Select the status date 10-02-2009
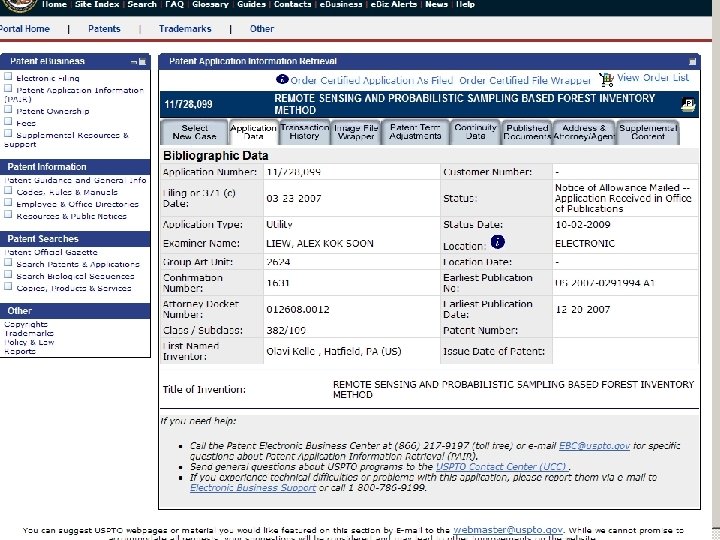 coord(583,225)
